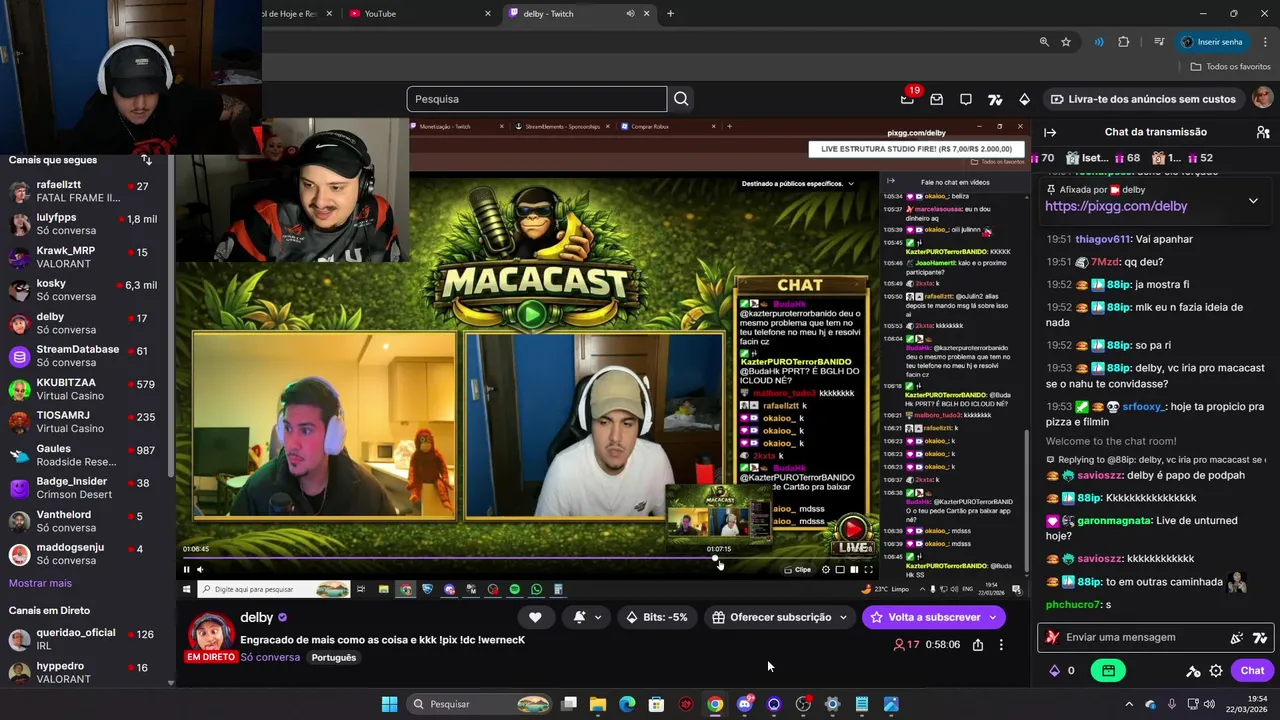Open delby channel avatar

(211, 633)
